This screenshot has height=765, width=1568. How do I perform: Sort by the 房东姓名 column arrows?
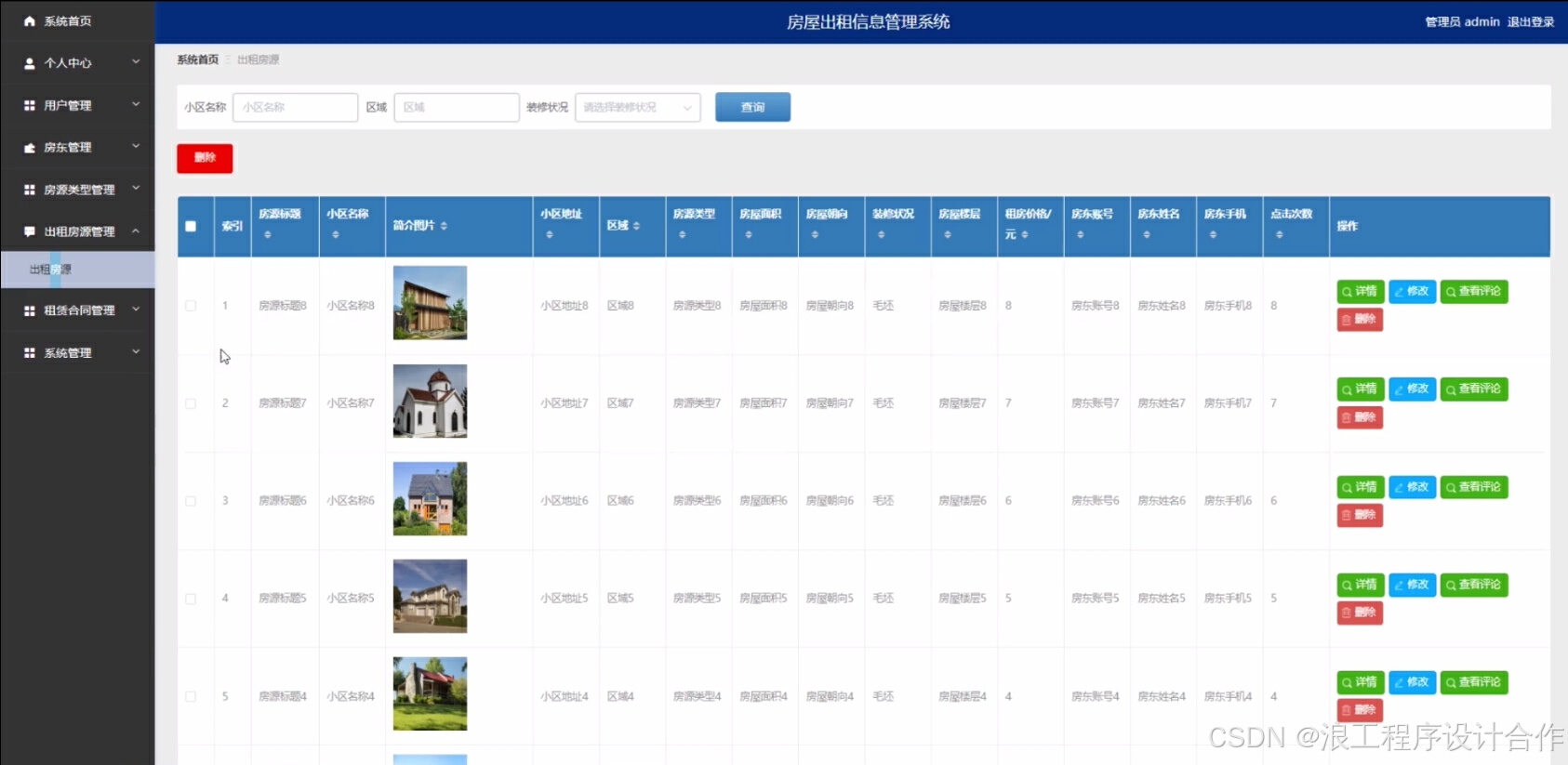pyautogui.click(x=1147, y=235)
